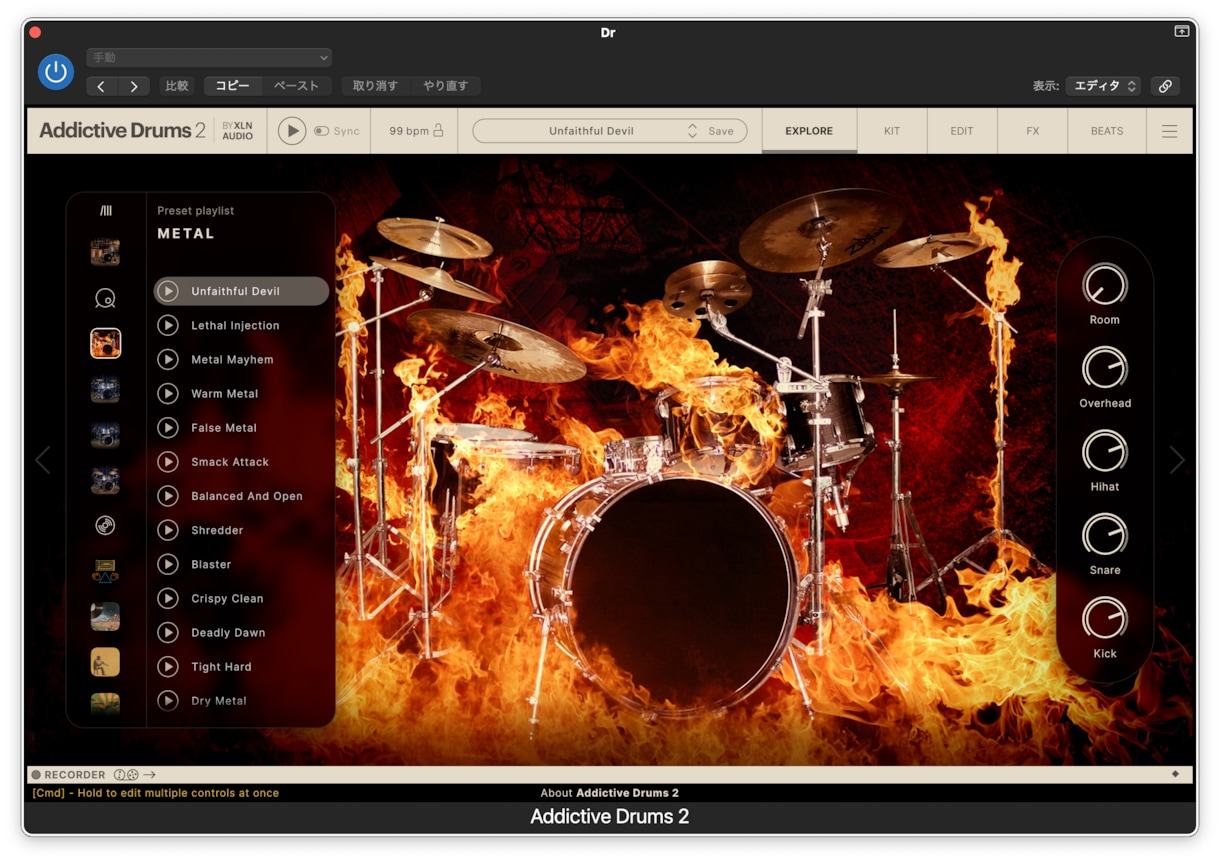
Task: Click the 取り消す undo button
Action: pyautogui.click(x=375, y=86)
